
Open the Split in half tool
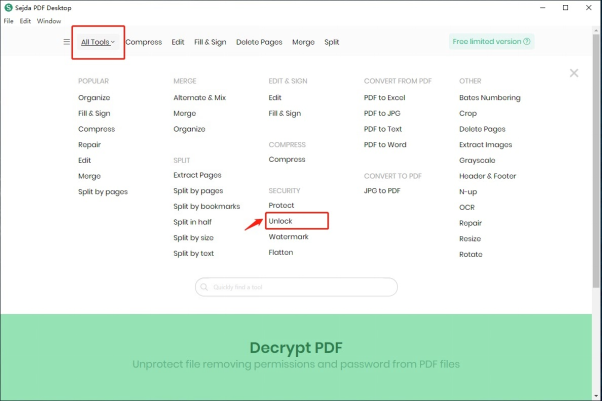pyautogui.click(x=192, y=222)
